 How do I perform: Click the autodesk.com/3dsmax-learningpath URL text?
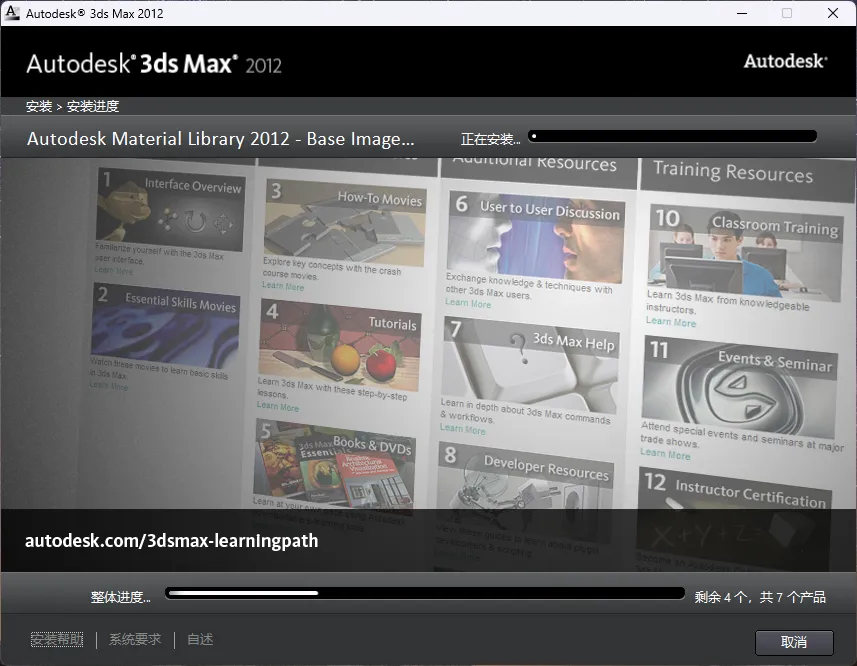point(172,541)
